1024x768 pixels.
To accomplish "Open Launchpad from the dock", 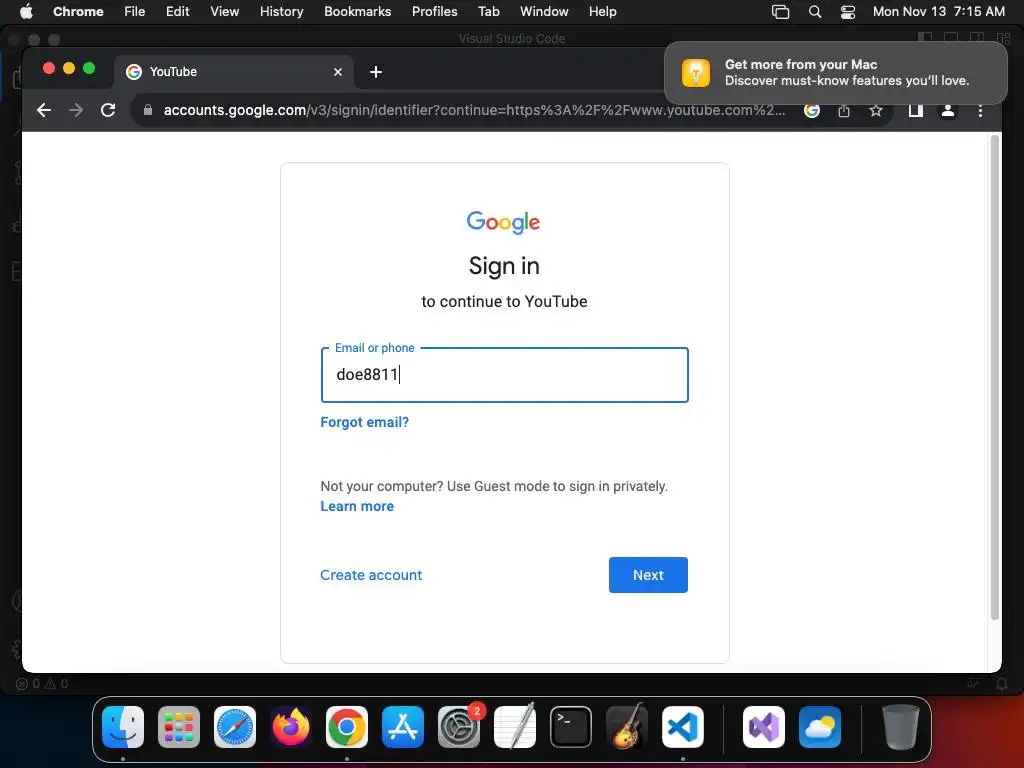I will [x=179, y=727].
